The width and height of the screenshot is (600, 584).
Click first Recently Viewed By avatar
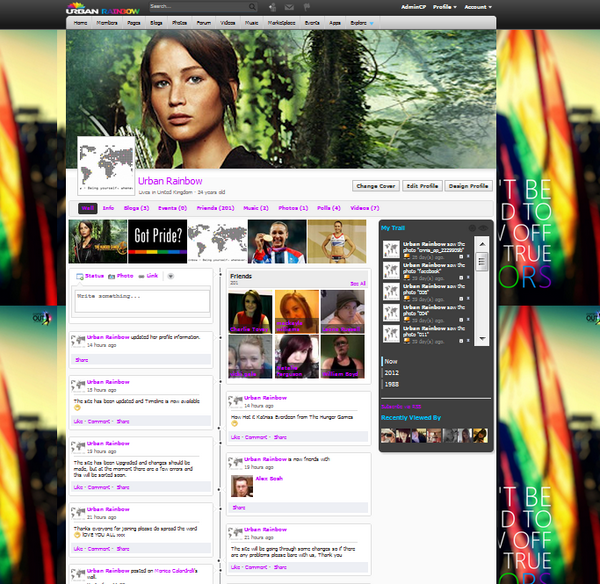[388, 436]
